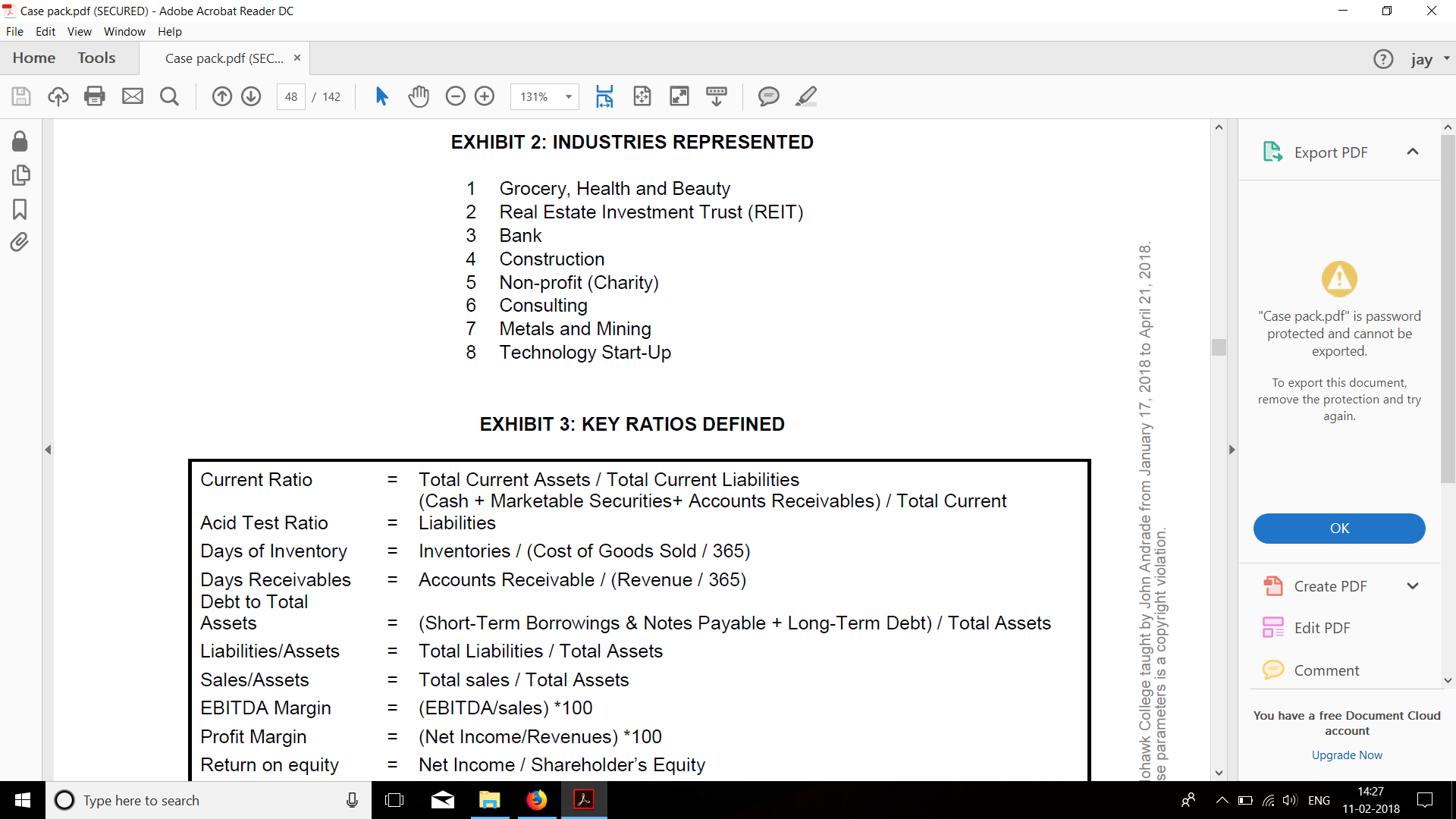
Task: Click the Save PDF to cloud icon
Action: coord(58,96)
